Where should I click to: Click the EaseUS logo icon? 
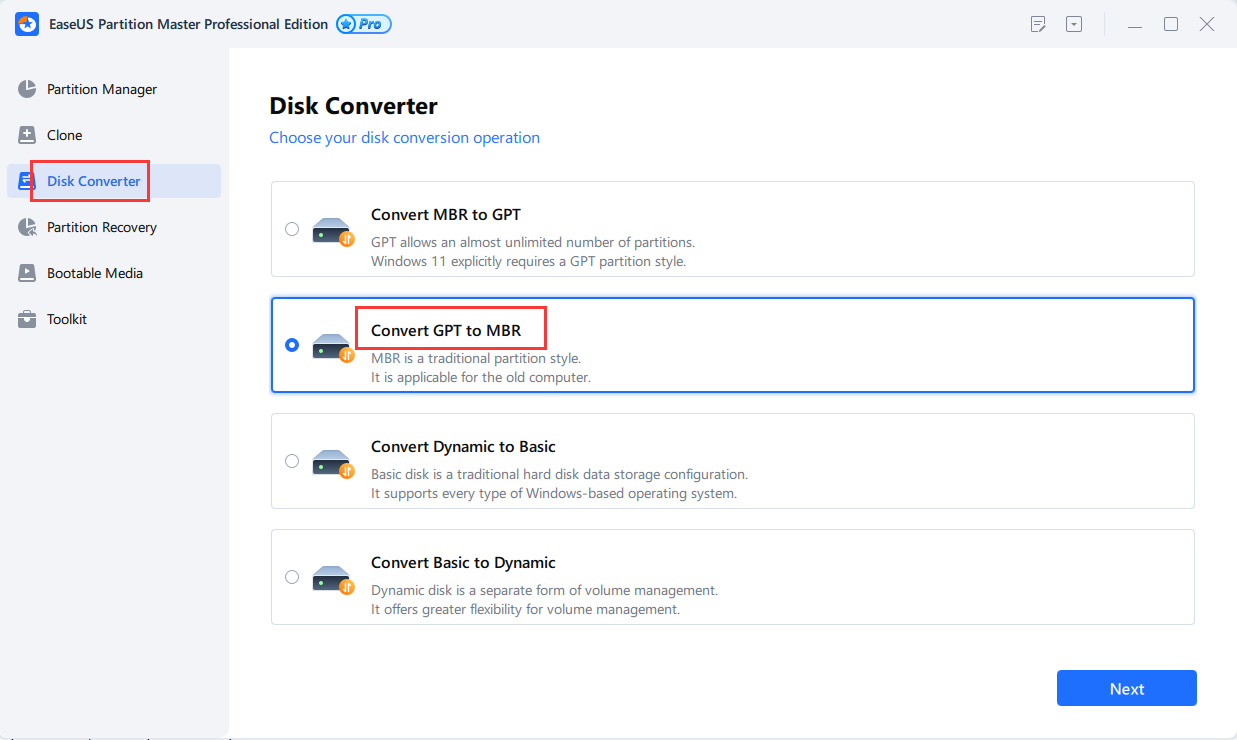coord(26,23)
